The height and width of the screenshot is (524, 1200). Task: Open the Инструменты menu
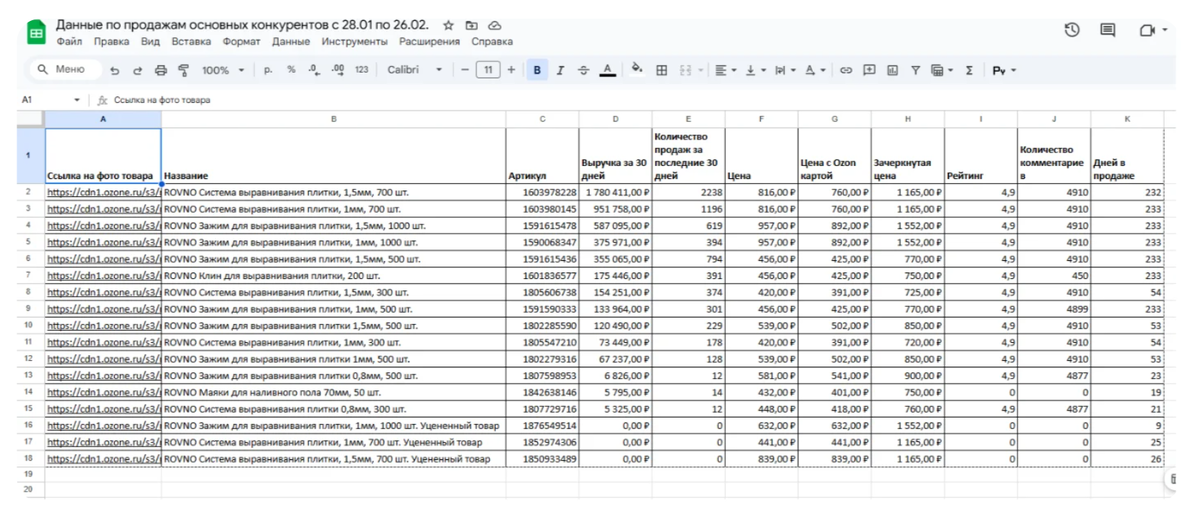pos(354,42)
